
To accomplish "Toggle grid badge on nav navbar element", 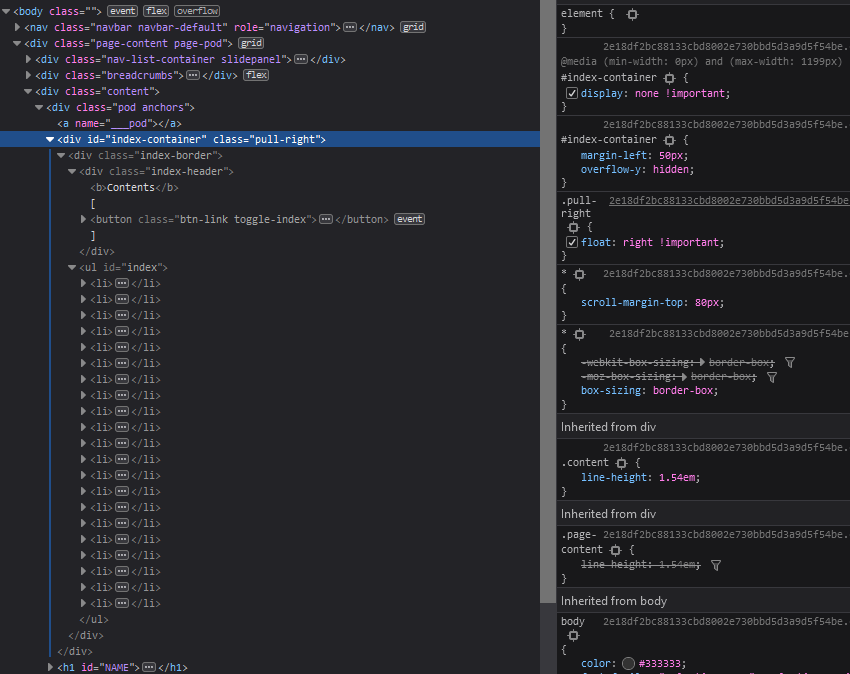I will tap(413, 27).
